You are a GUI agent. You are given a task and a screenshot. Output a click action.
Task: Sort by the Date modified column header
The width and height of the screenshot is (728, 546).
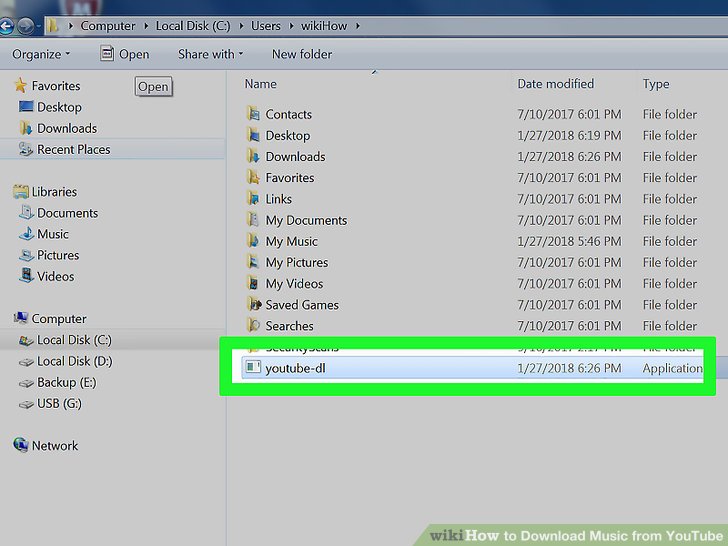(x=556, y=84)
